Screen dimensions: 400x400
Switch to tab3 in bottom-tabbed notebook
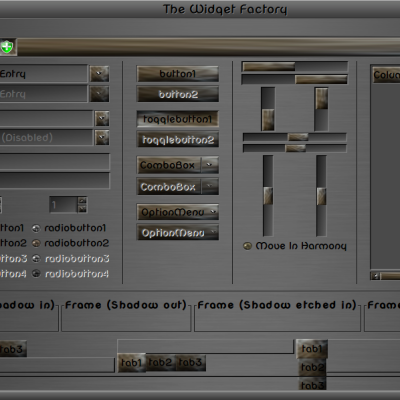(190, 362)
